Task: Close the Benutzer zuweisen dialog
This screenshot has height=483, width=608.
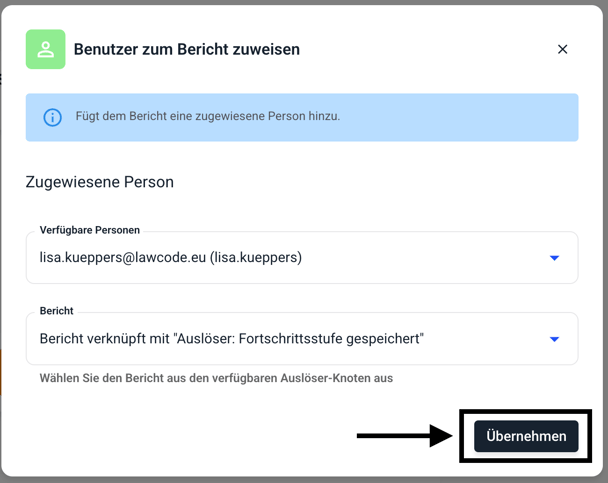Action: (562, 49)
